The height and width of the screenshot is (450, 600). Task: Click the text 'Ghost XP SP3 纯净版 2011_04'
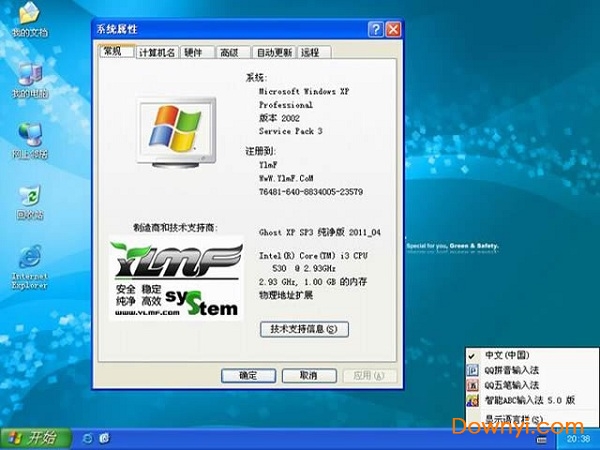[x=320, y=232]
